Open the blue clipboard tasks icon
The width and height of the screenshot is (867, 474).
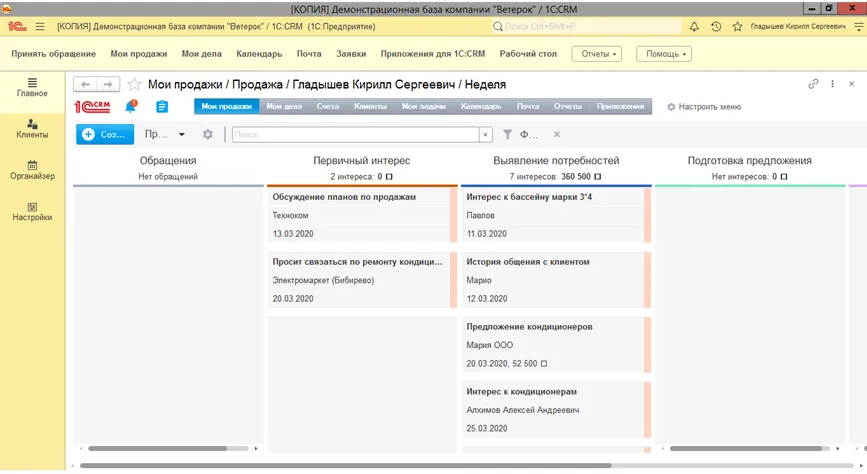point(162,106)
